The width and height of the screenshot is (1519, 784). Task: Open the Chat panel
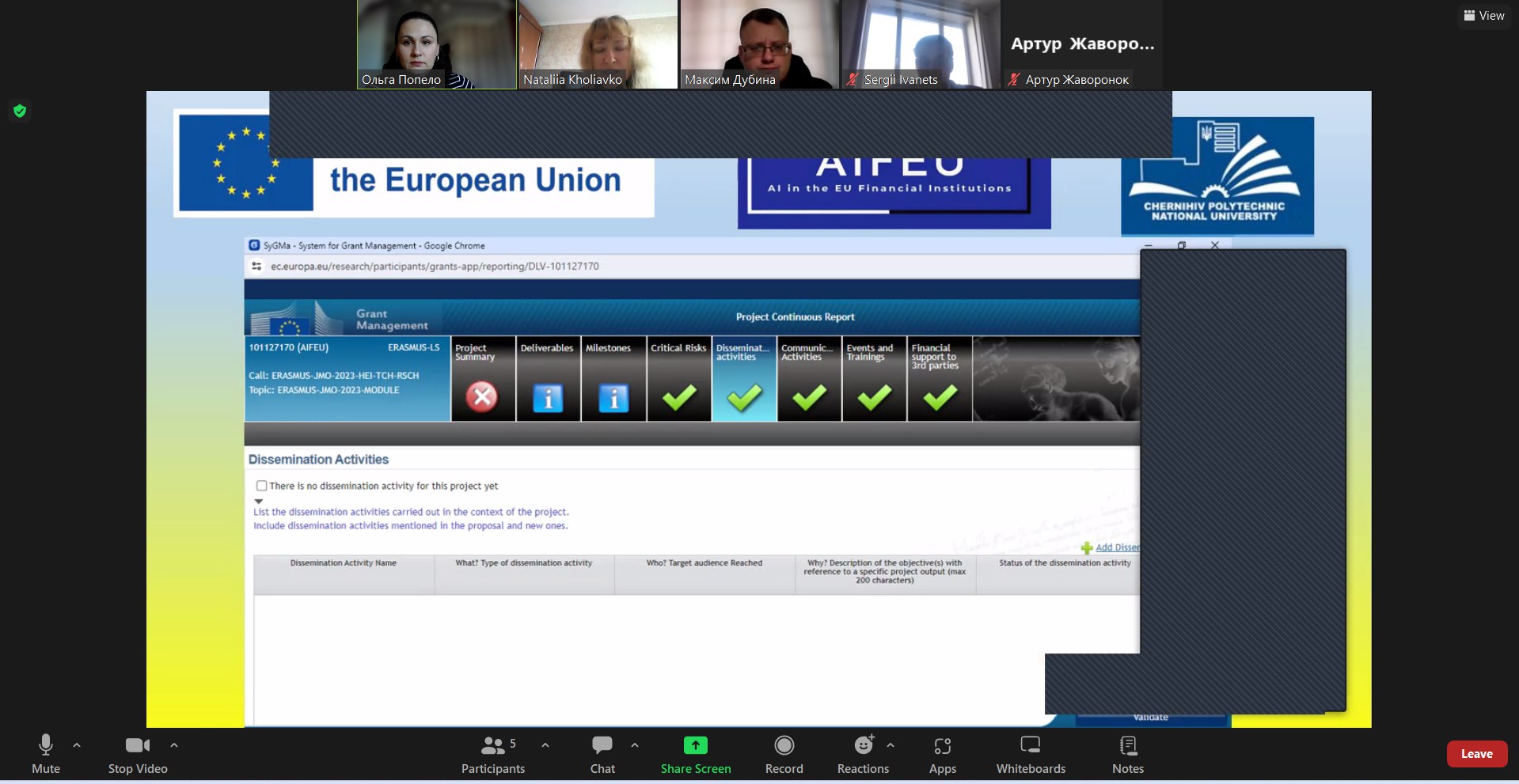(x=602, y=753)
